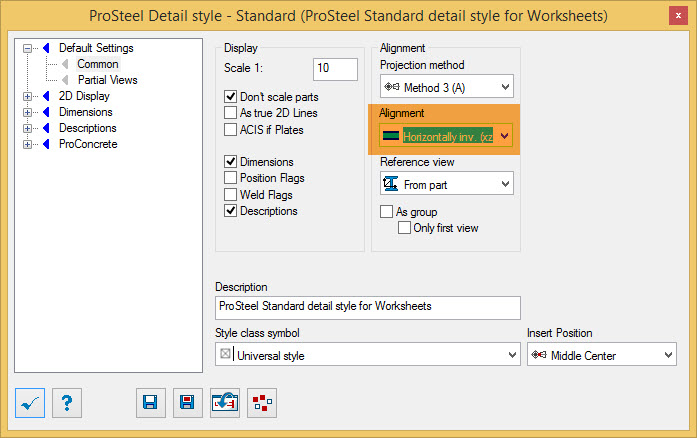The image size is (697, 438).
Task: Select Default Settings tree item
Action: click(96, 48)
